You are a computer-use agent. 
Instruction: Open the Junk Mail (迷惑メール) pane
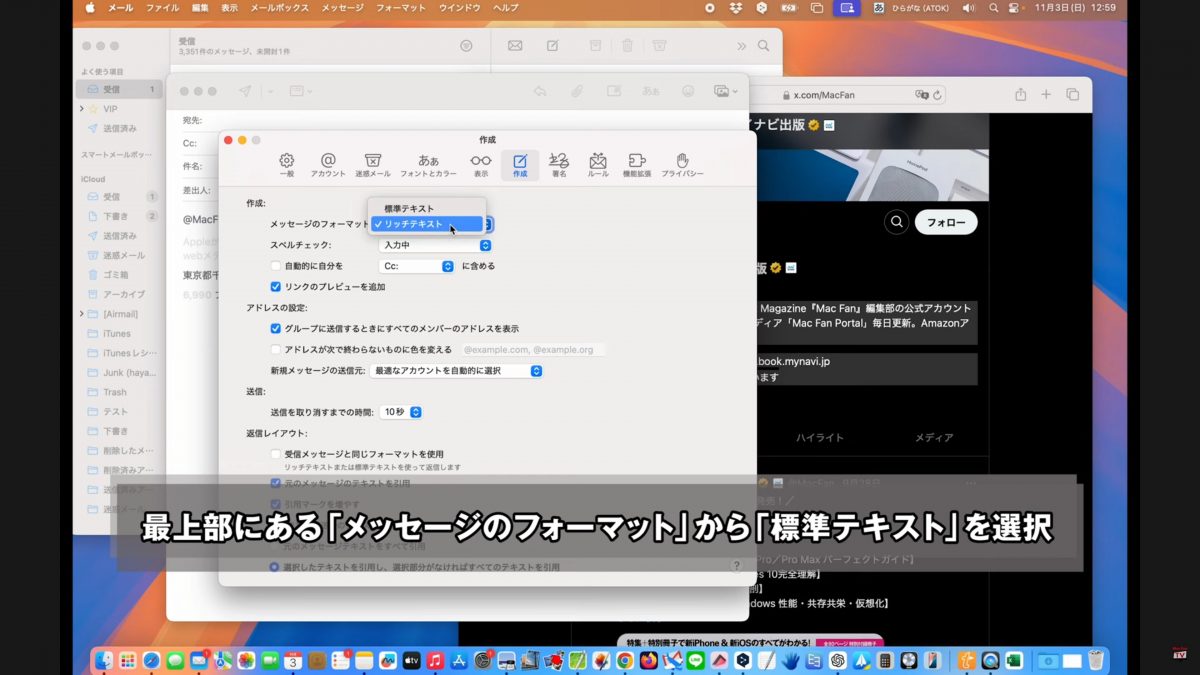[x=372, y=165]
